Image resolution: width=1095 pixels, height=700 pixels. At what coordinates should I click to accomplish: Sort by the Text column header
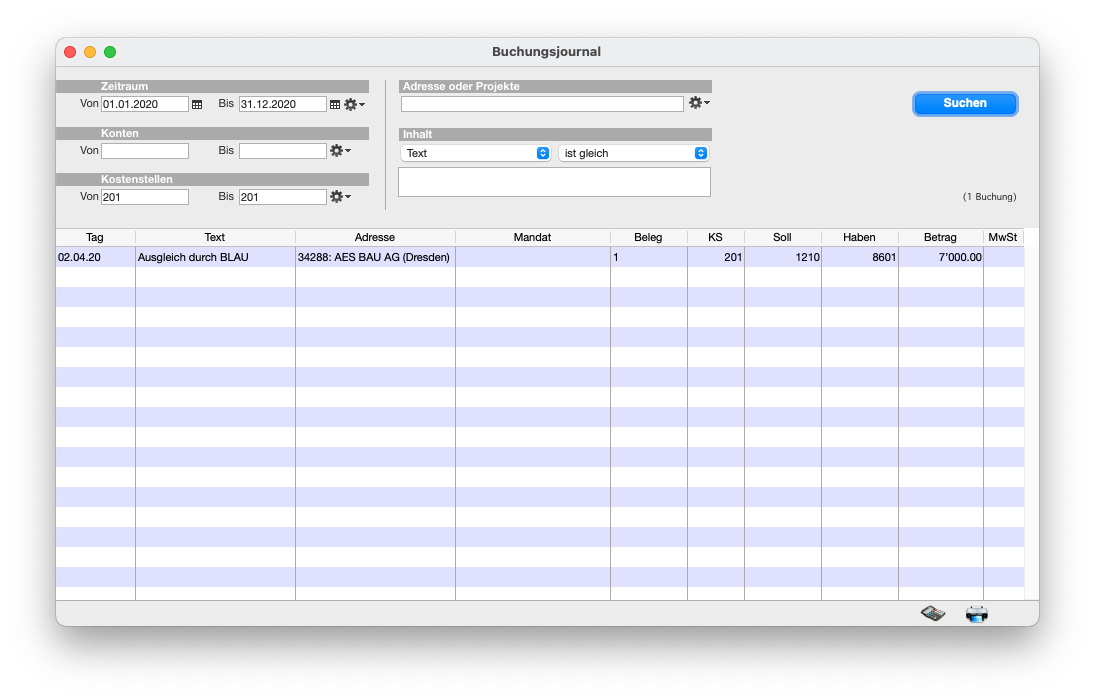point(215,238)
